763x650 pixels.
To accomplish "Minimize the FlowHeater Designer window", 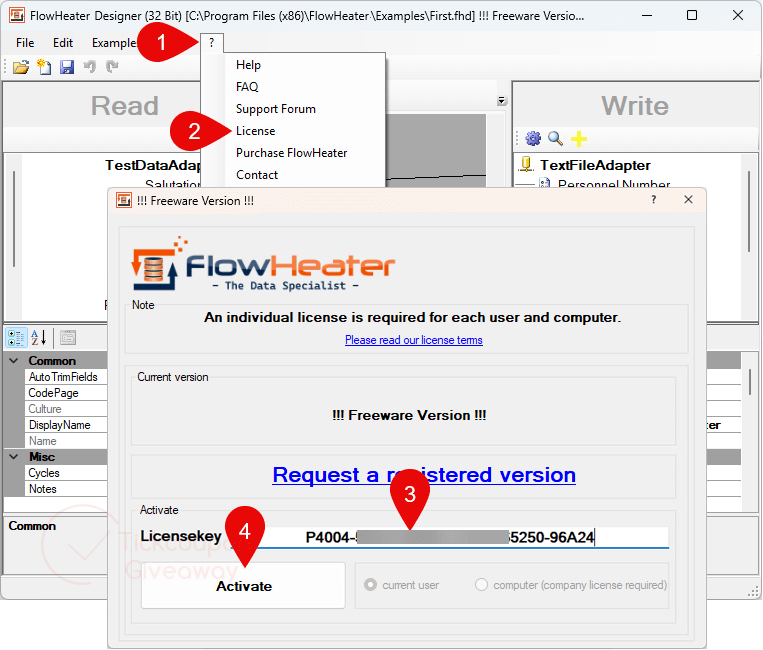I will (647, 16).
